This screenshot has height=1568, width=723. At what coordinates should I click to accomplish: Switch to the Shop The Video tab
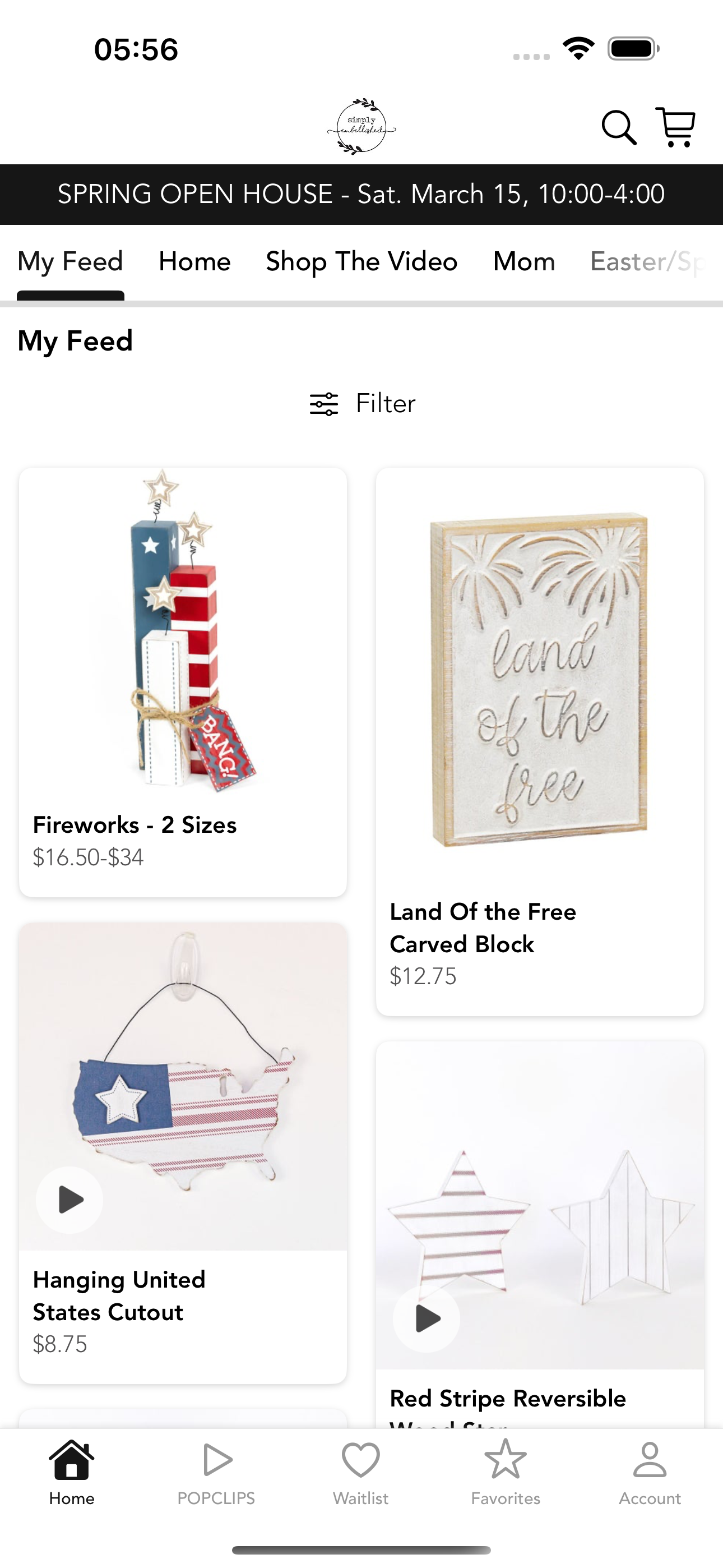[361, 262]
